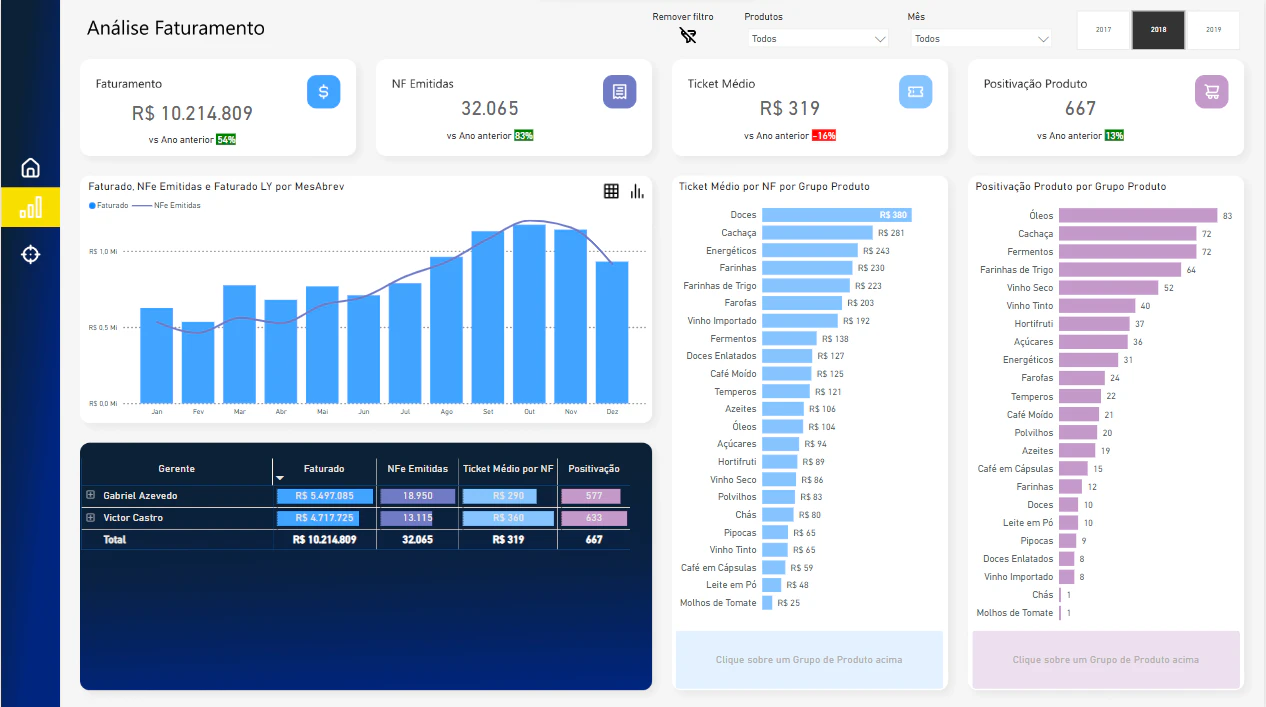The image size is (1266, 707).
Task: Click the R$ 360 ticket médio cell
Action: pos(508,518)
